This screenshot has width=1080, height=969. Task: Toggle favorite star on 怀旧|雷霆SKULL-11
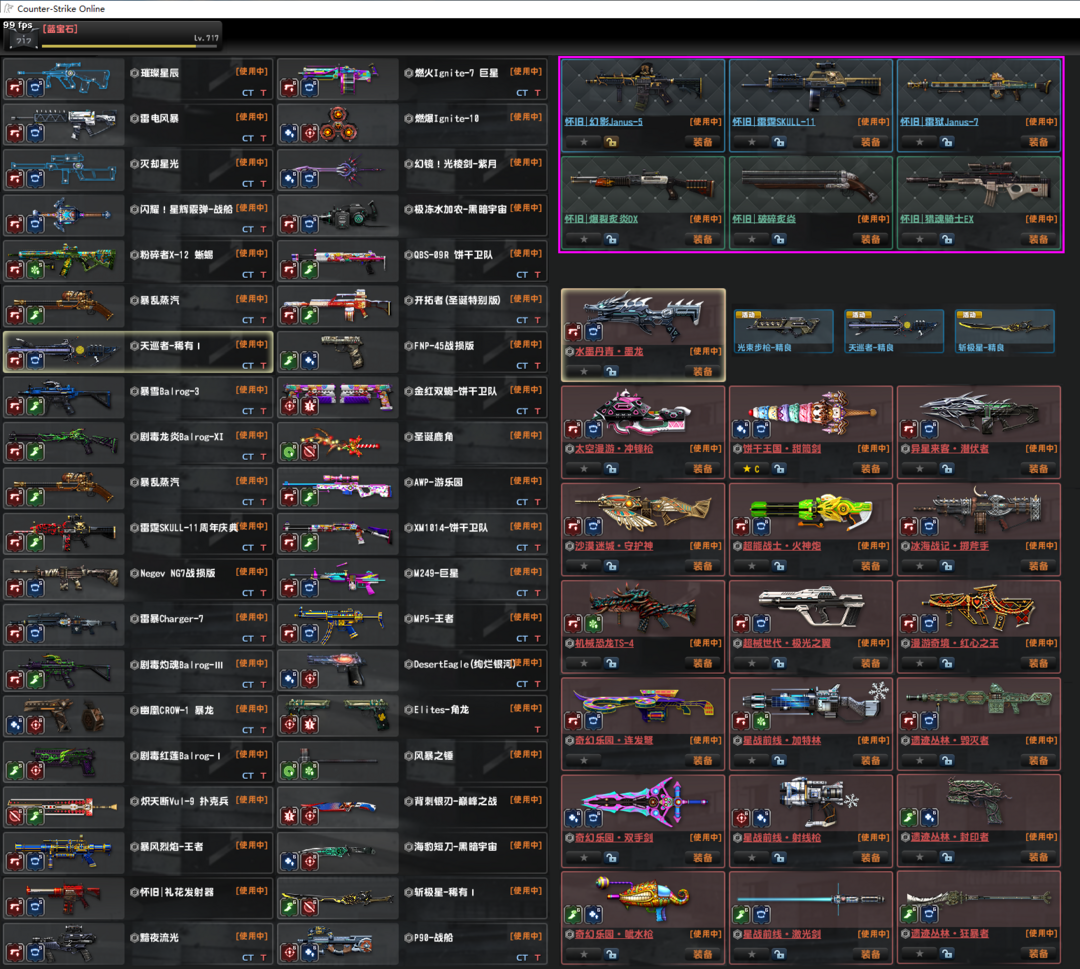[x=752, y=142]
